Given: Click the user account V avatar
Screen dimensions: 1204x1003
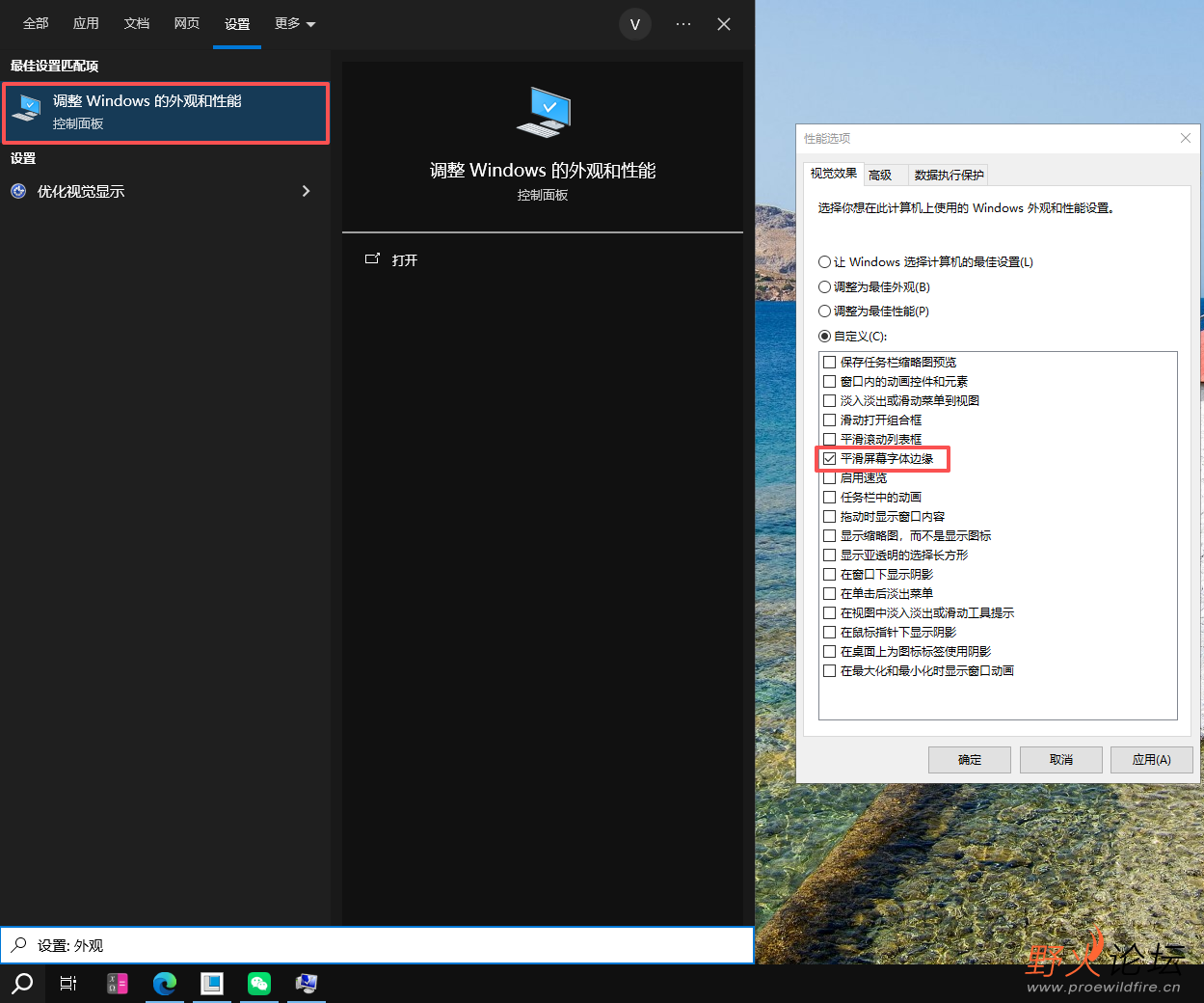Looking at the screenshot, I should pyautogui.click(x=635, y=24).
